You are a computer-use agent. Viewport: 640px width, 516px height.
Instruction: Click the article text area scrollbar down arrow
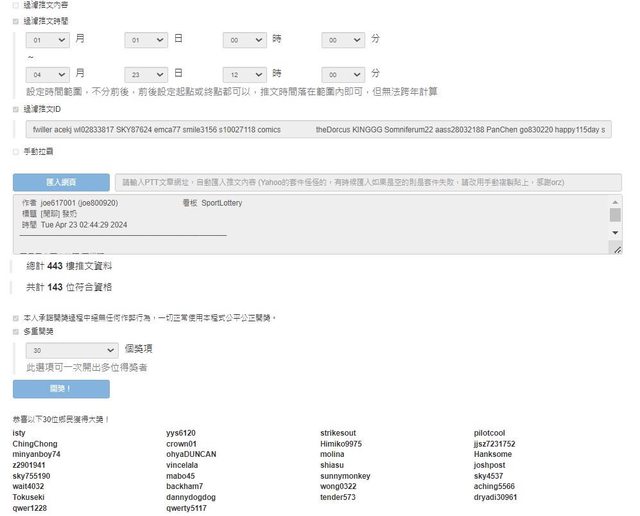615,232
